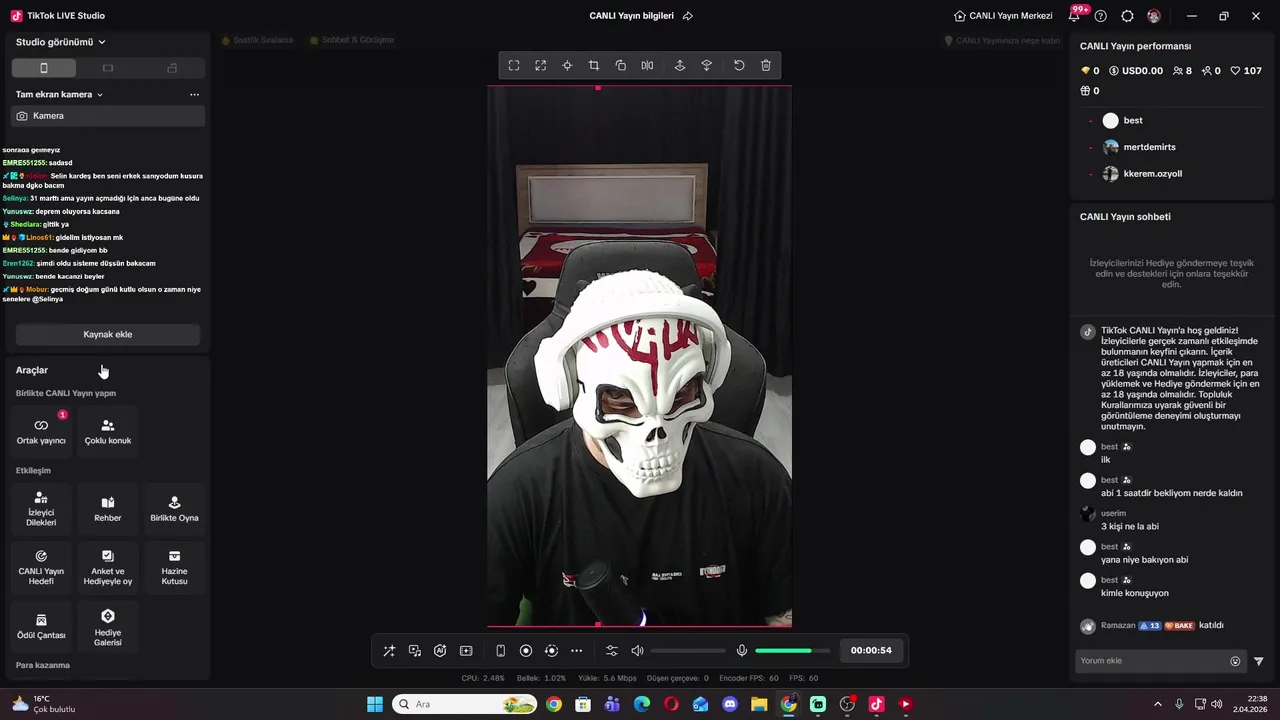
Task: Open more options from the bottom bar ellipsis
Action: click(x=577, y=651)
